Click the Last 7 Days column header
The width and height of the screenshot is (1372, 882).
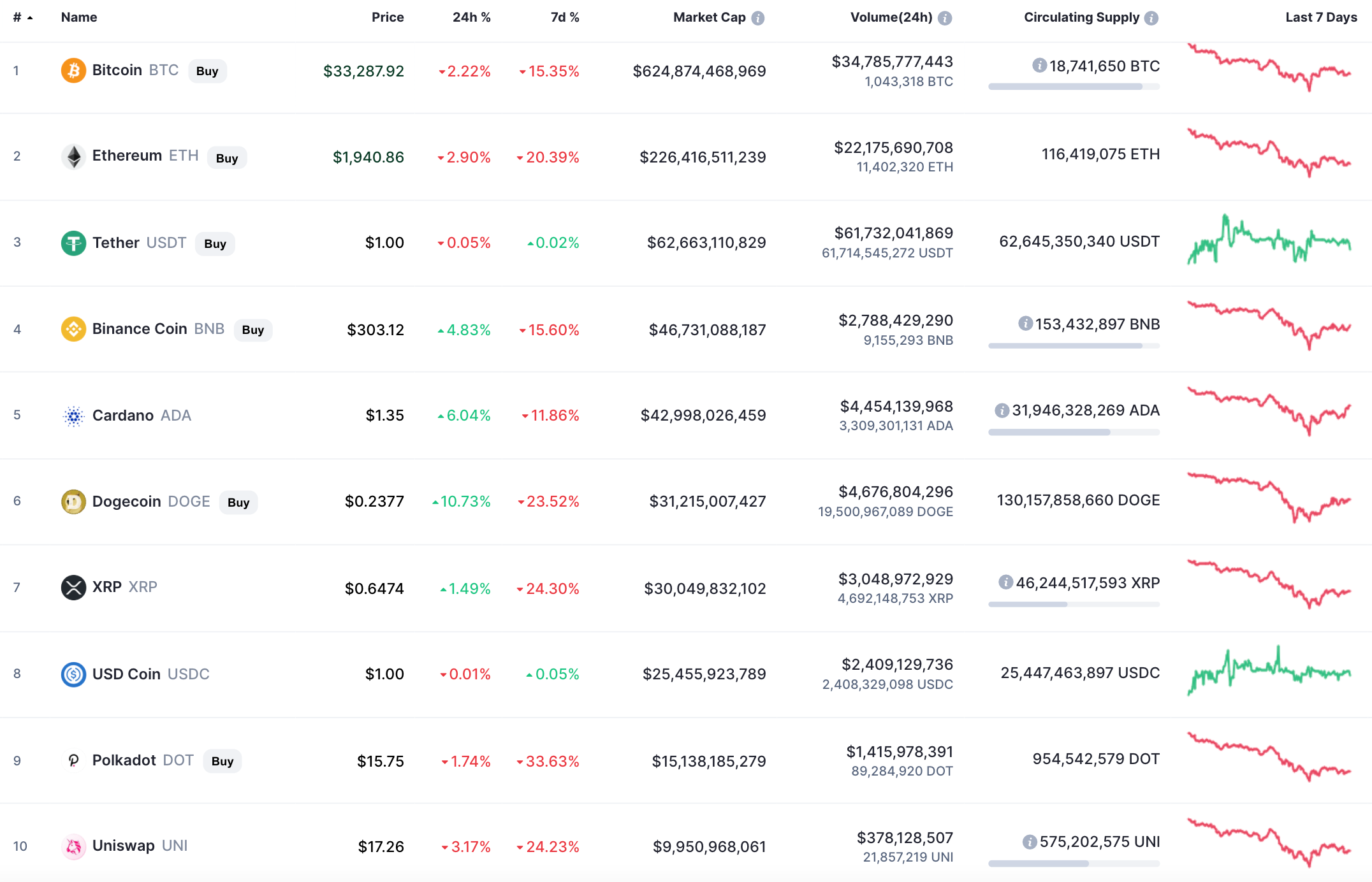point(1321,17)
